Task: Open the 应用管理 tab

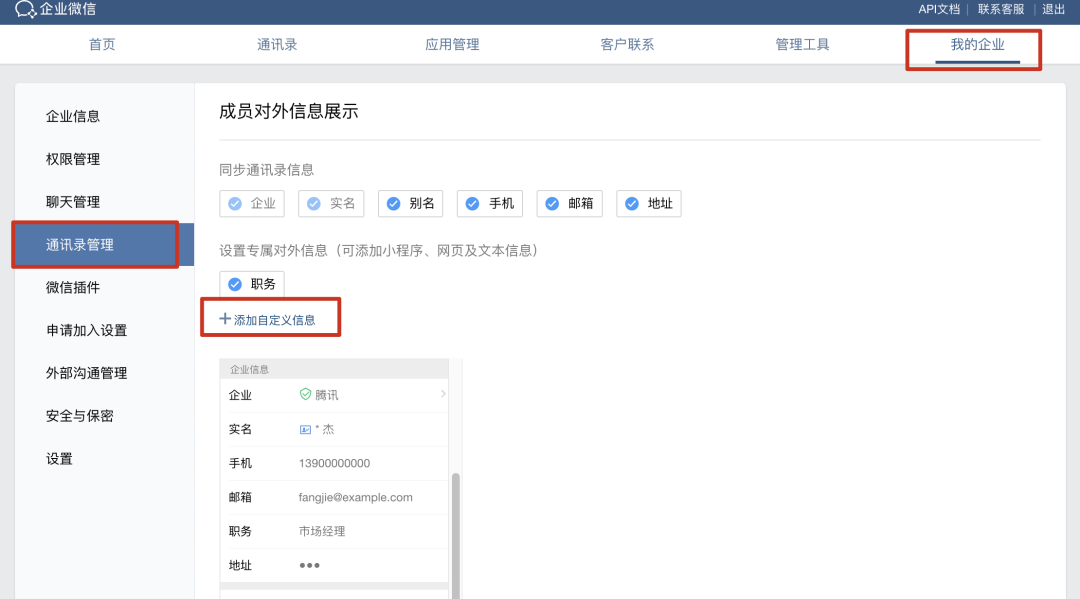Action: 451,44
